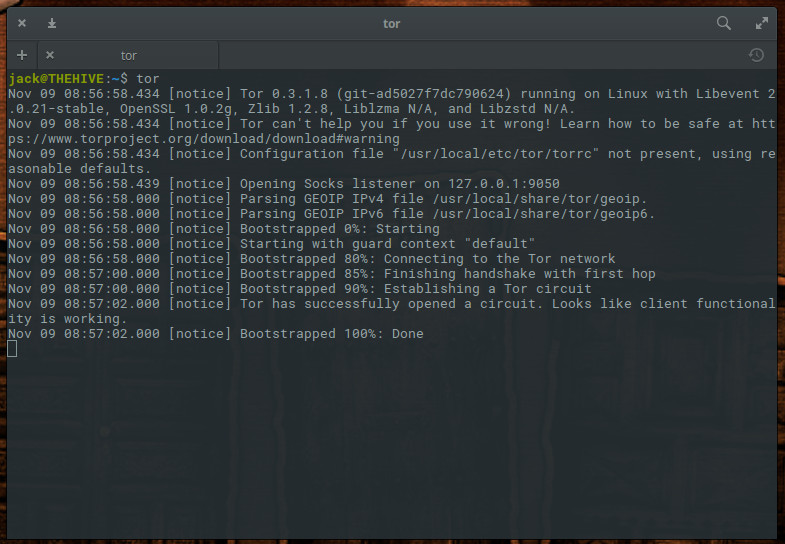Click the terminal cursor block
Image resolution: width=785 pixels, height=544 pixels.
(13, 348)
